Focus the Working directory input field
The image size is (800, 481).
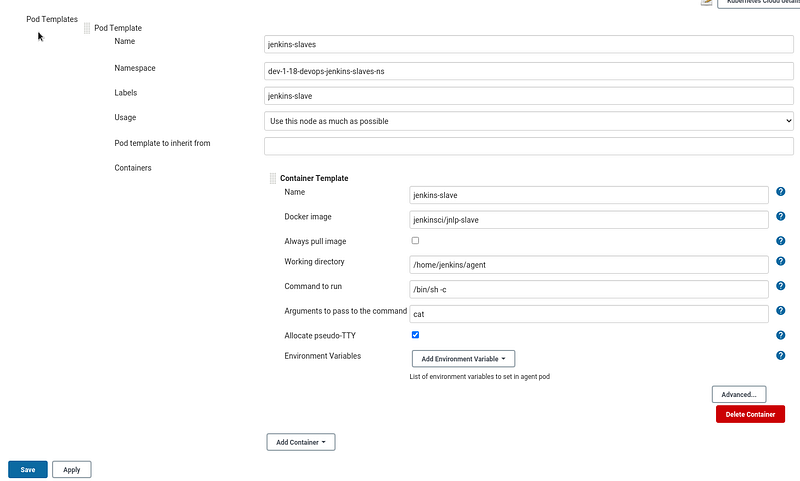click(589, 265)
